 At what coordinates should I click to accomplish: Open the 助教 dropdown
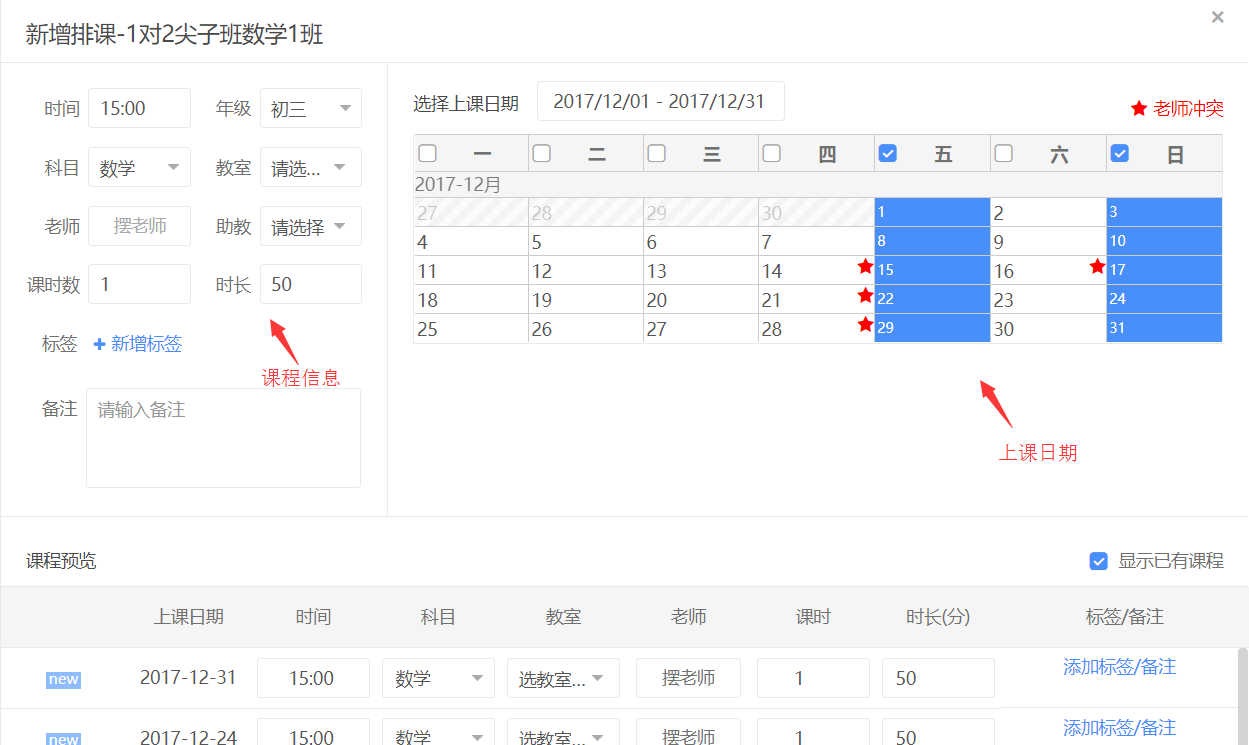coord(311,226)
